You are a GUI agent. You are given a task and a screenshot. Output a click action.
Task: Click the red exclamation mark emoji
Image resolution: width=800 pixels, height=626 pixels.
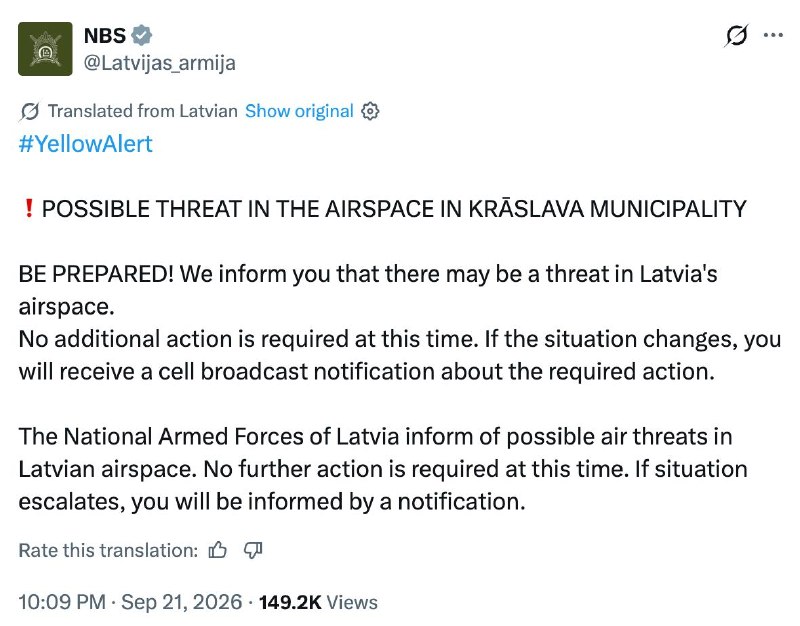[x=29, y=209]
